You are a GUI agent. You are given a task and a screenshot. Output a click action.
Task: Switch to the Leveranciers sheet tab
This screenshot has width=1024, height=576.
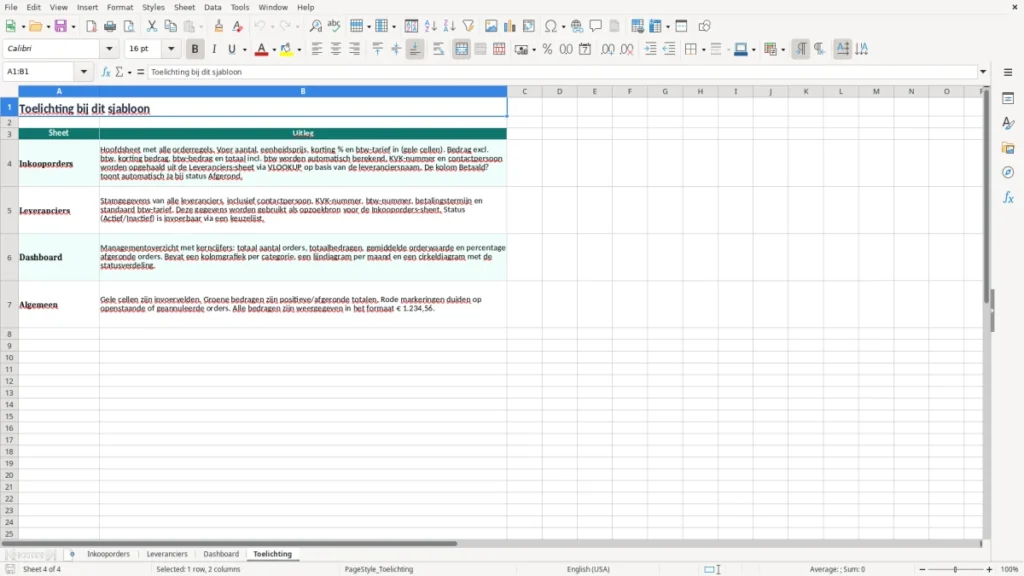pyautogui.click(x=167, y=554)
